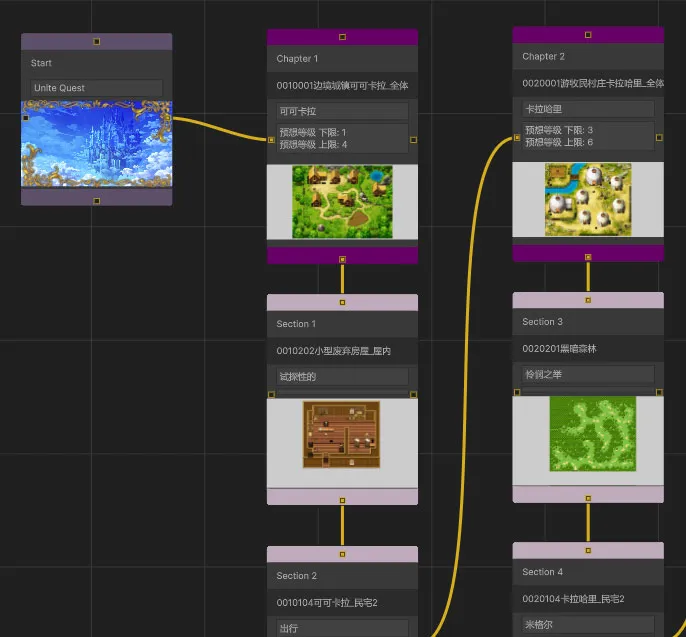Select the Unite Quest text field

click(x=96, y=88)
